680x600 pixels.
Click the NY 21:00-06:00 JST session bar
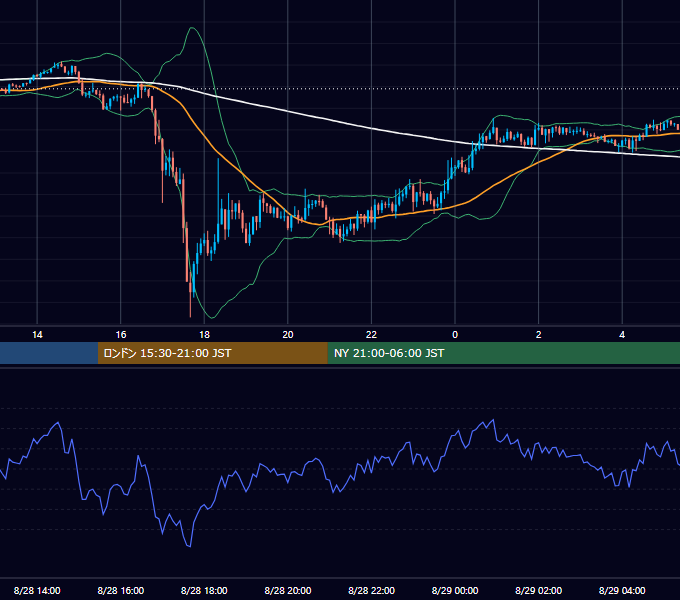(503, 353)
